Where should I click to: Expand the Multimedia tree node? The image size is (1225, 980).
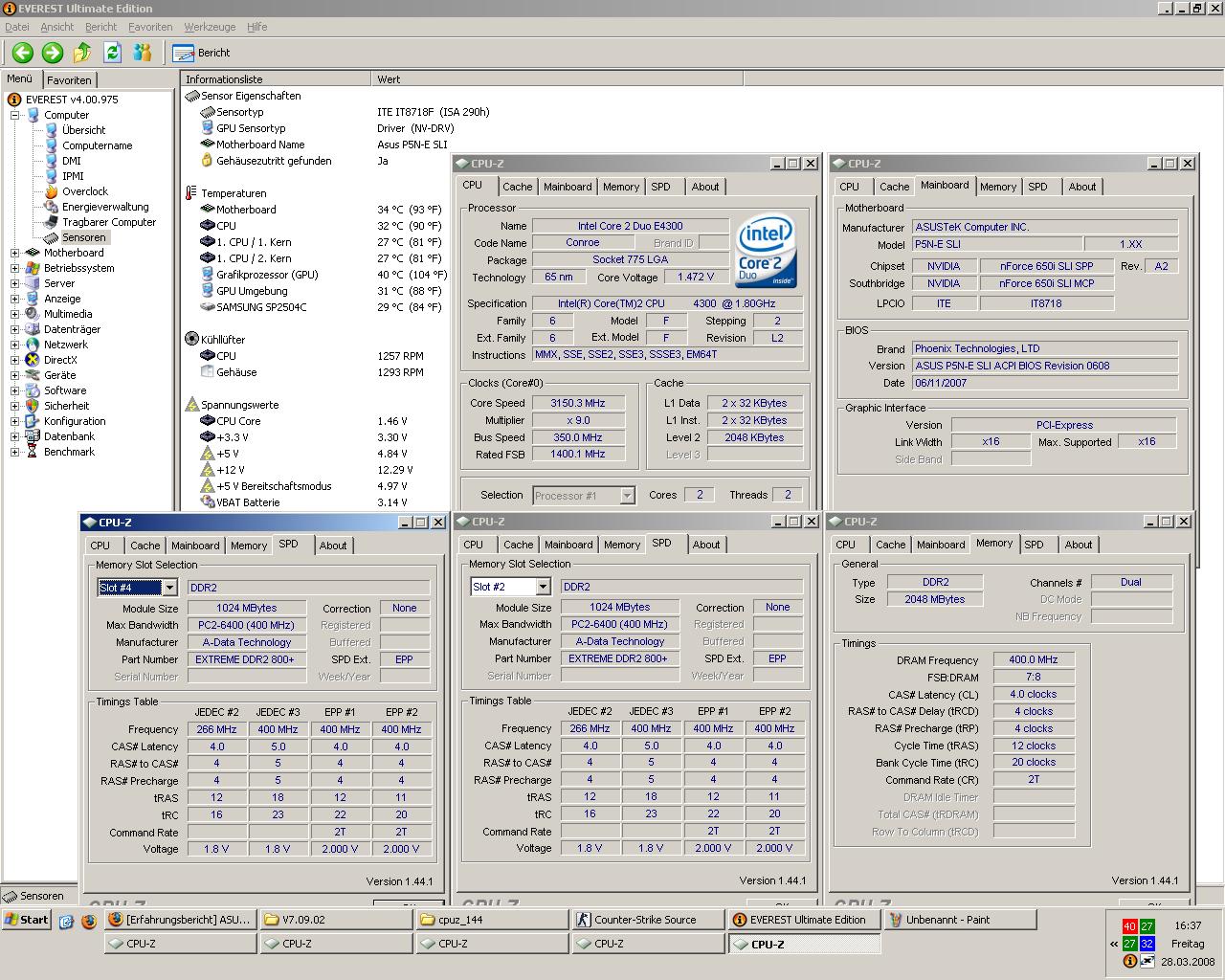tap(15, 314)
